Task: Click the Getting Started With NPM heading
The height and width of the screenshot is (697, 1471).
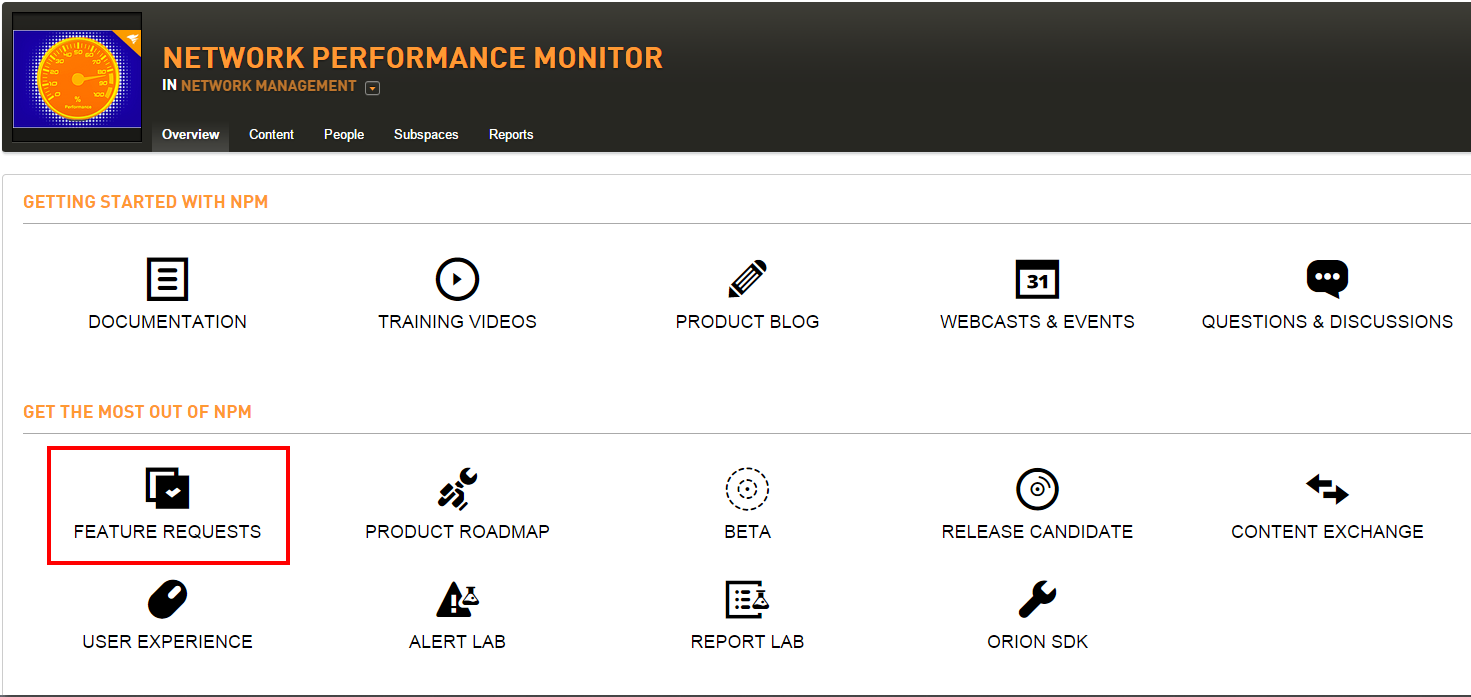Action: tap(146, 202)
